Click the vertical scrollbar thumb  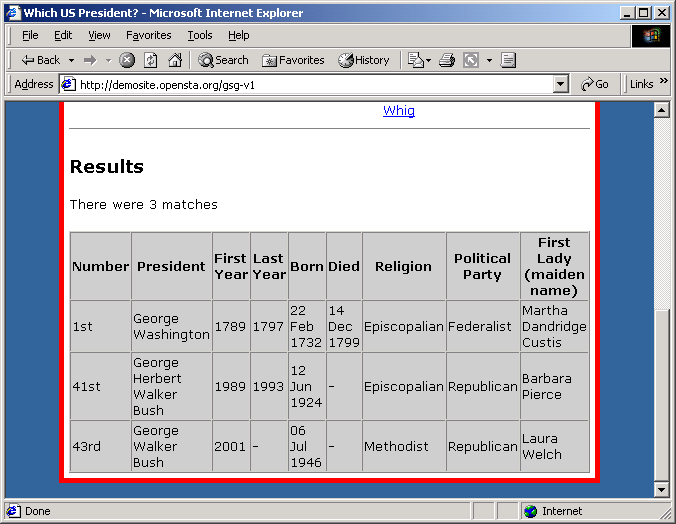661,395
